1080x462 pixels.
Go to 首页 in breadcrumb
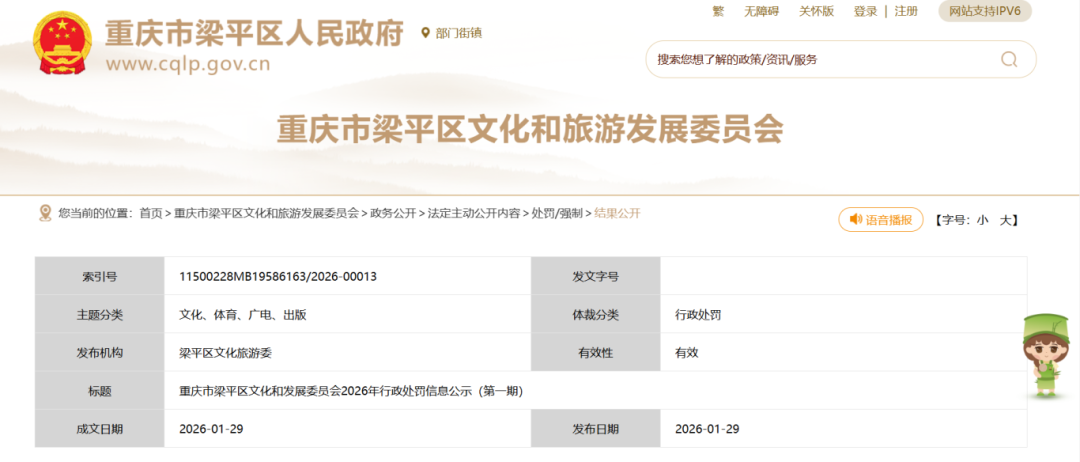(150, 213)
